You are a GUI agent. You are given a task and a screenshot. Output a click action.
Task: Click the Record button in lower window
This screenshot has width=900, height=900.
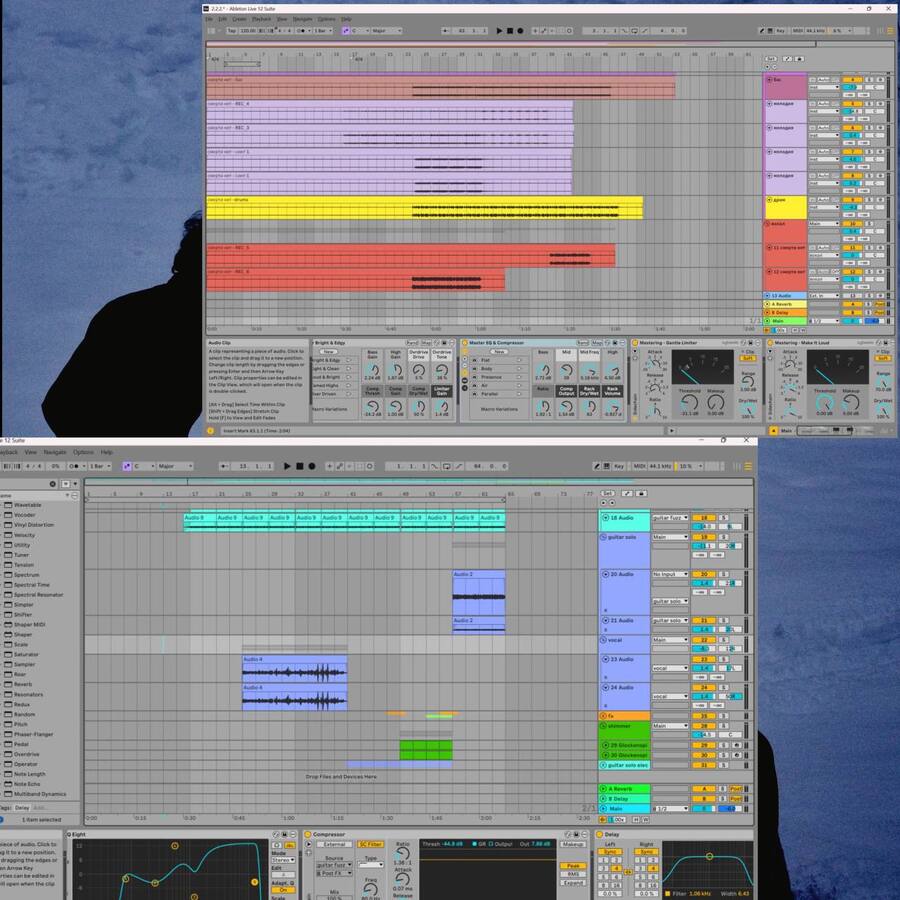pos(312,466)
